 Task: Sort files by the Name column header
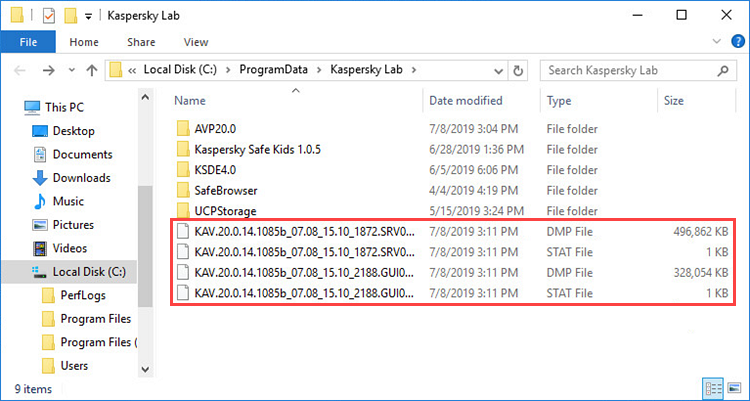pyautogui.click(x=190, y=101)
